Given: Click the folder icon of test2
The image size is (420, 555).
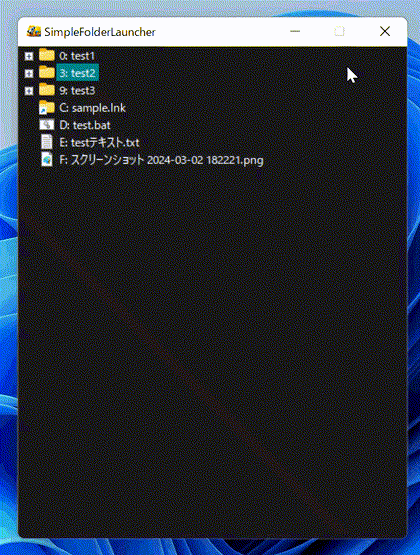Looking at the screenshot, I should [47, 73].
